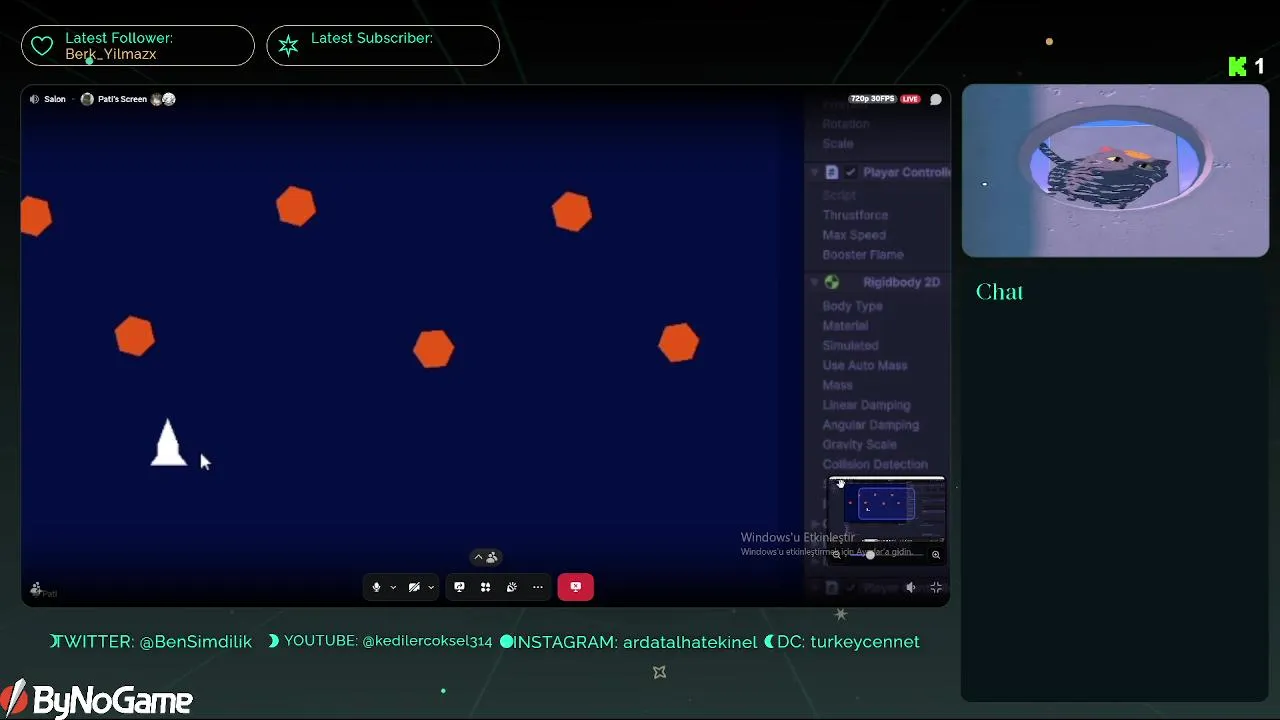This screenshot has height=720, width=1280.
Task: Click the cat webcam overlay
Action: 1115,171
